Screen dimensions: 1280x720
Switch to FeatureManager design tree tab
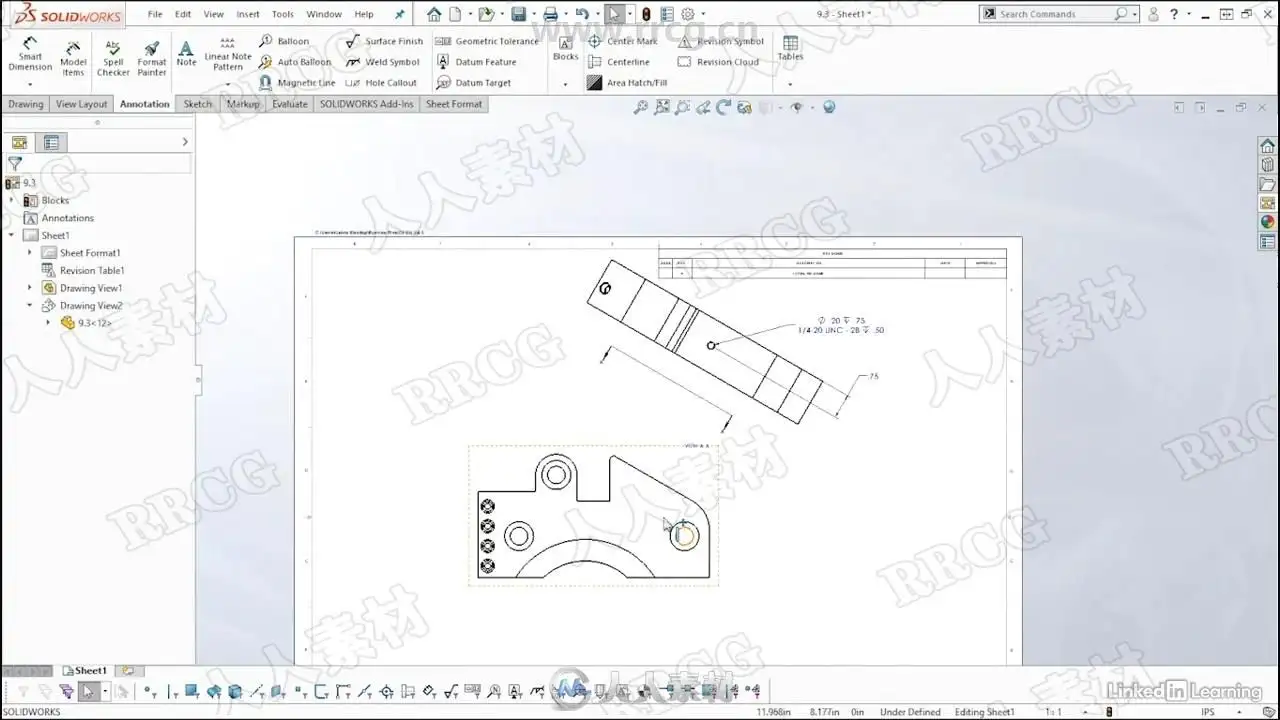(x=19, y=142)
